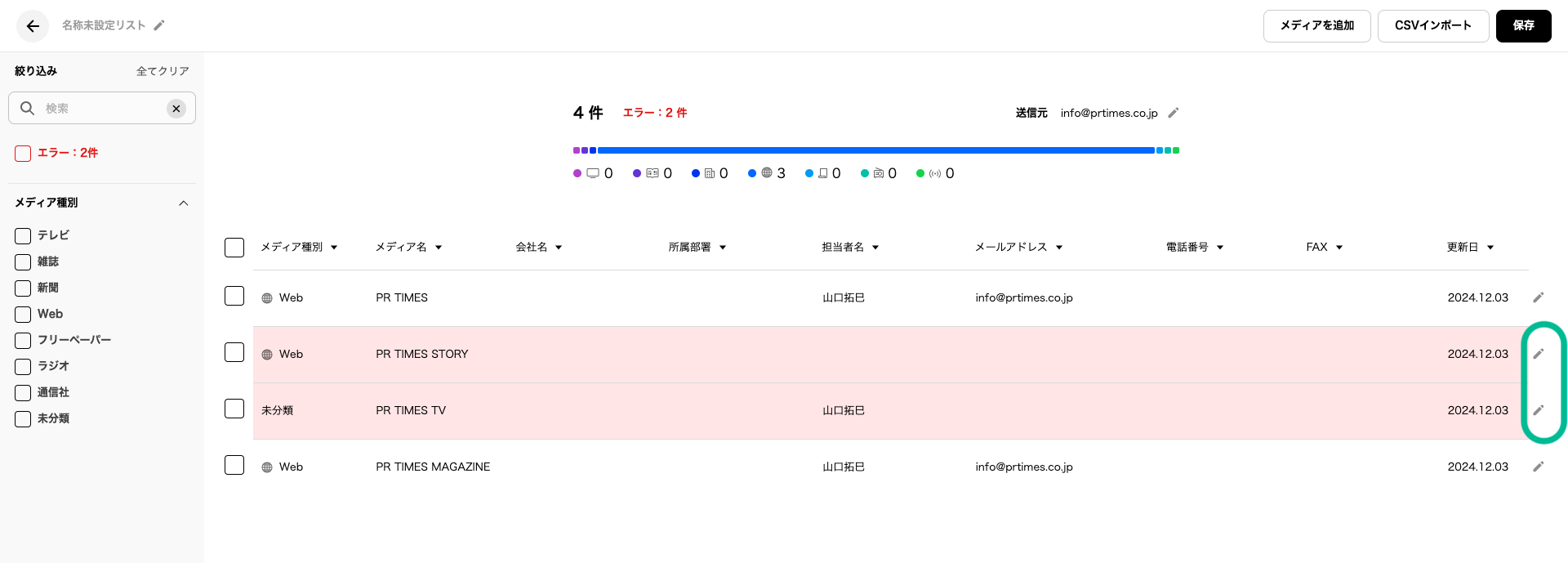This screenshot has height=563, width=1568.
Task: Edit the PR TIMES TV row
Action: click(x=1538, y=410)
